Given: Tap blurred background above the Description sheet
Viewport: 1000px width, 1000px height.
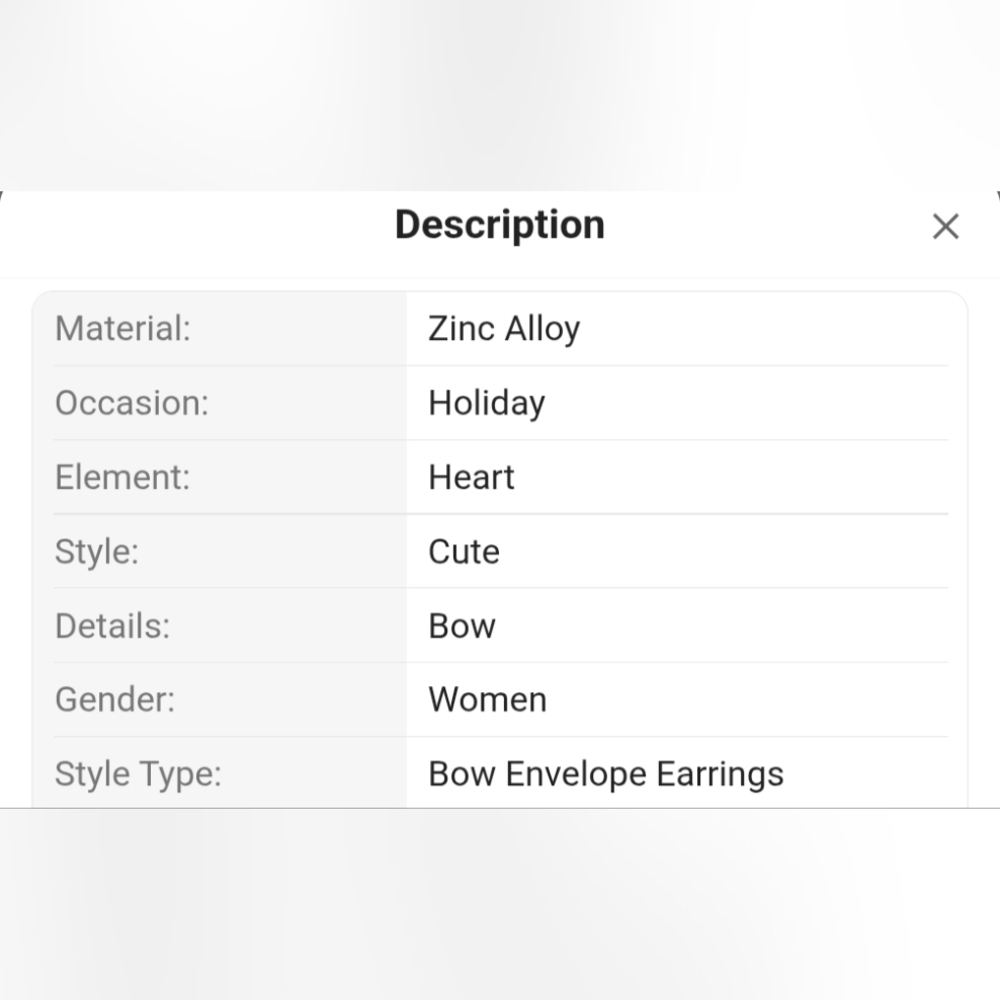Looking at the screenshot, I should pyautogui.click(x=500, y=94).
